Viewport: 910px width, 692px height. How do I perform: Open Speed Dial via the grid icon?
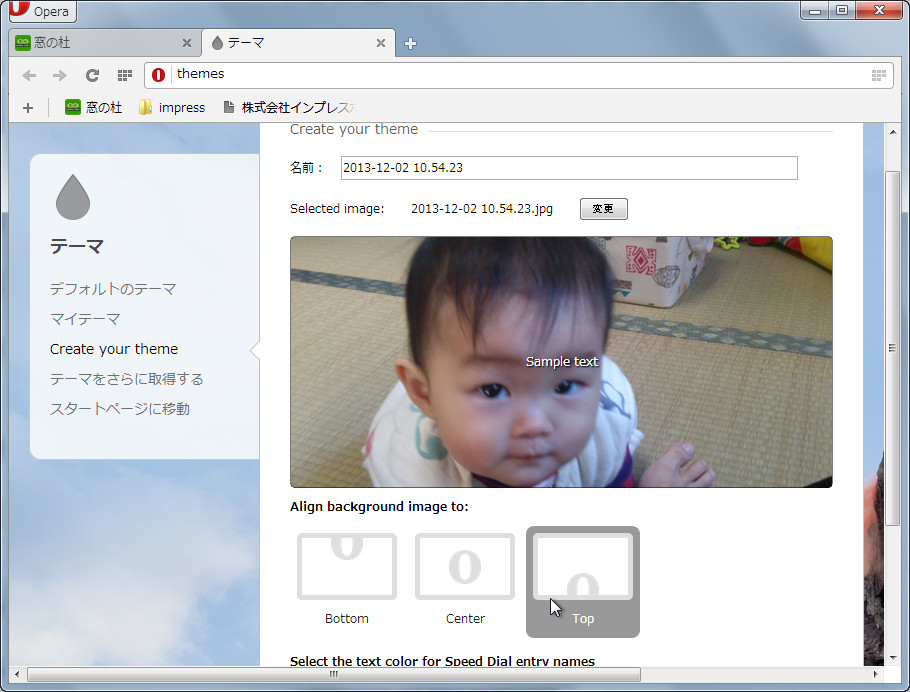pos(124,75)
